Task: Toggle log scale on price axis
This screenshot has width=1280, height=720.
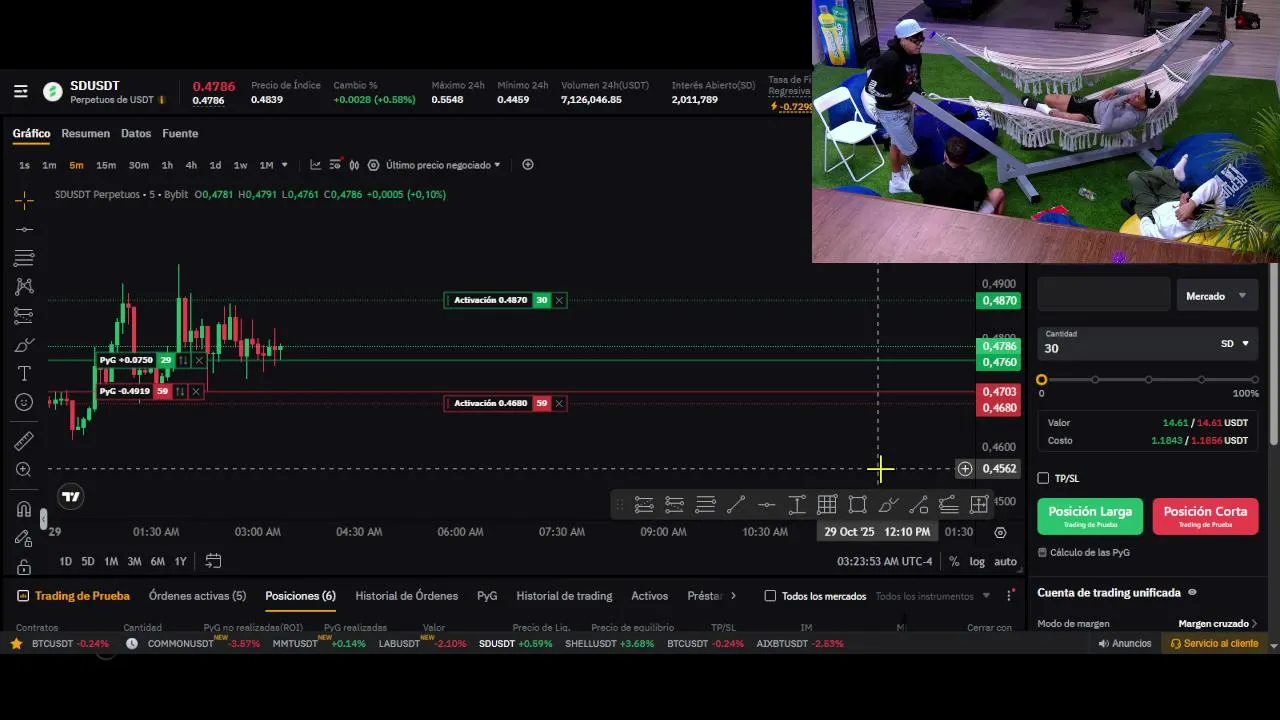Action: [x=977, y=562]
